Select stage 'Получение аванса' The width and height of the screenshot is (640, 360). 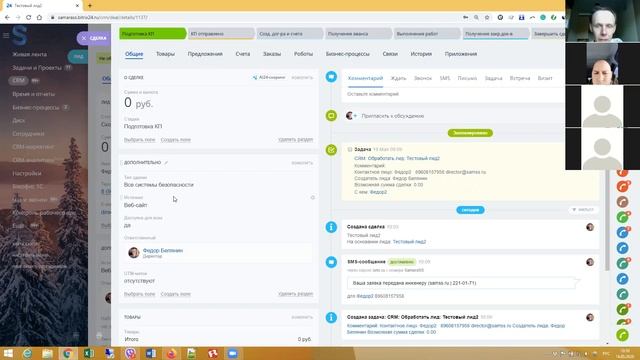tap(358, 33)
